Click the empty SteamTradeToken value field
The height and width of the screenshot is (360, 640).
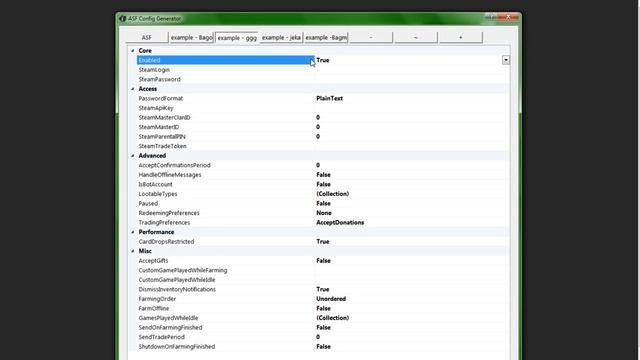[x=412, y=146]
